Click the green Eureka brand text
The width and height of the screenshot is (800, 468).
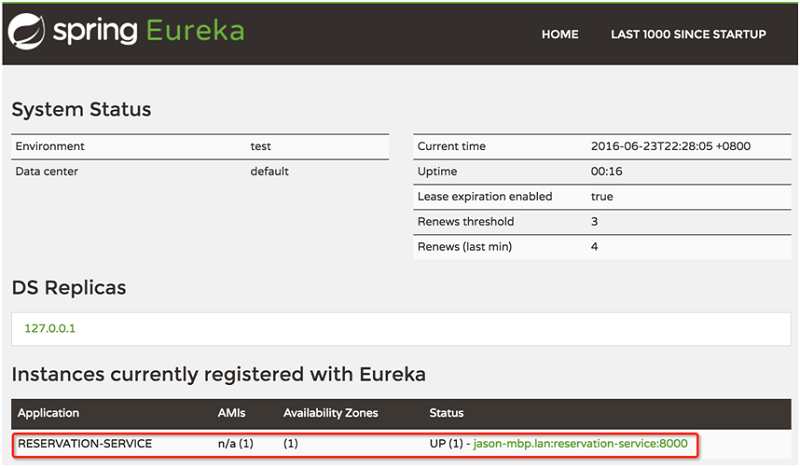point(194,32)
